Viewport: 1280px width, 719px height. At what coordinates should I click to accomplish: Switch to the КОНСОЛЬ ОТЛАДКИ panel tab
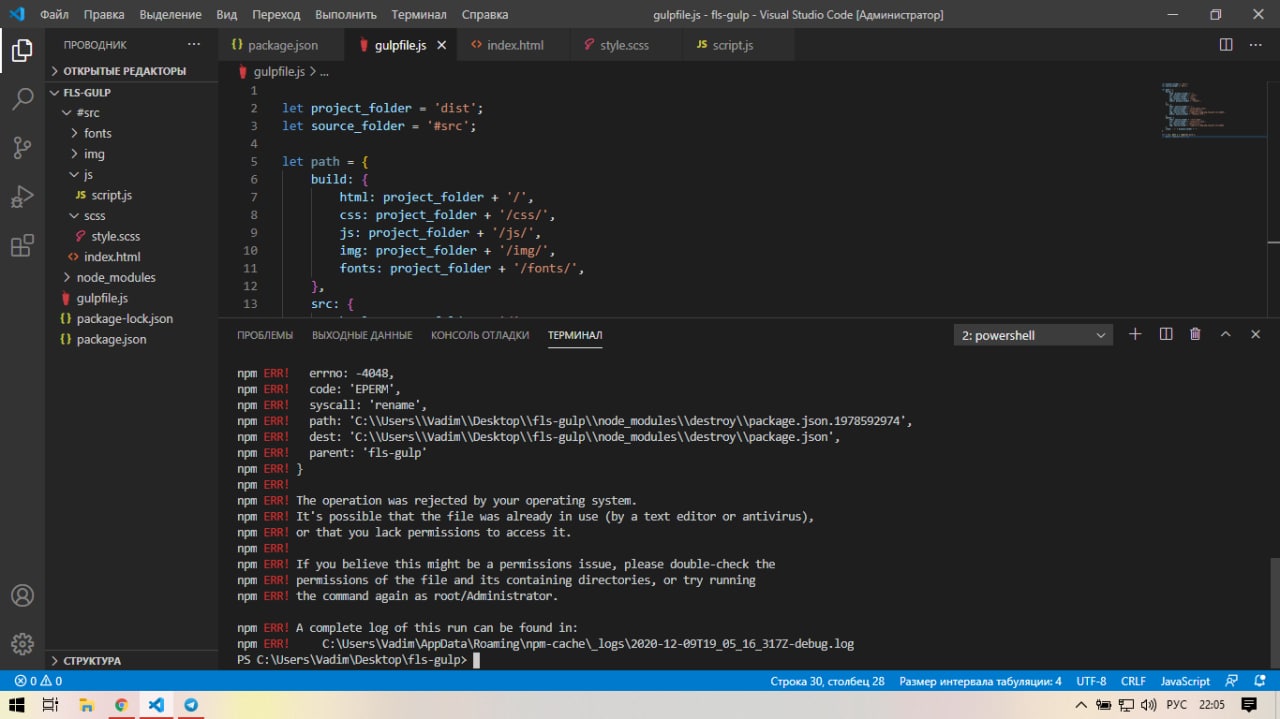[480, 335]
